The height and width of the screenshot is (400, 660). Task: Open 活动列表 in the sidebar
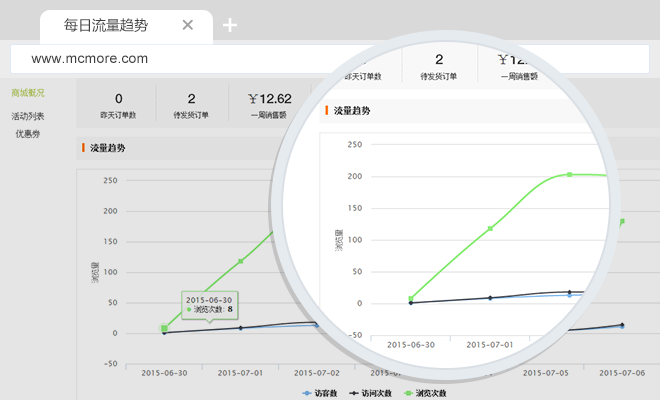(28, 116)
